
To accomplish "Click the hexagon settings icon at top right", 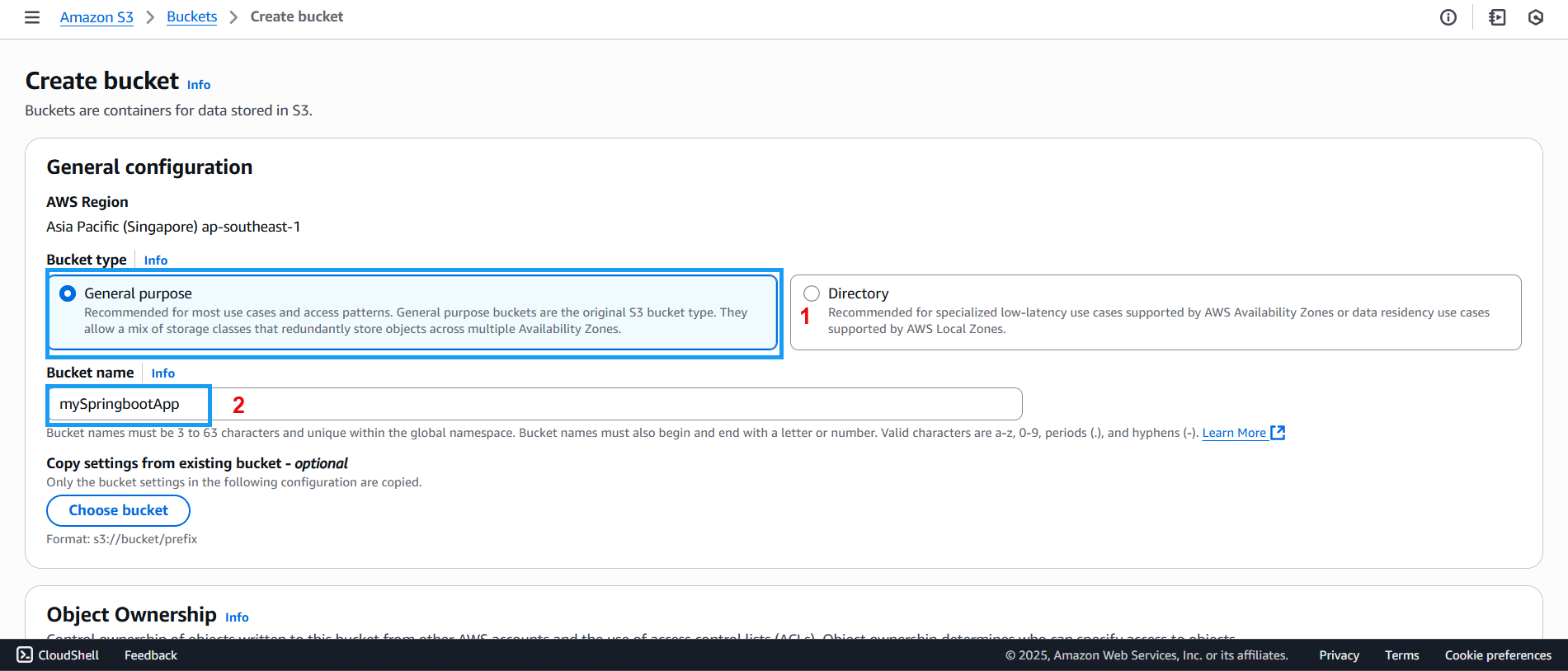I will click(x=1536, y=17).
